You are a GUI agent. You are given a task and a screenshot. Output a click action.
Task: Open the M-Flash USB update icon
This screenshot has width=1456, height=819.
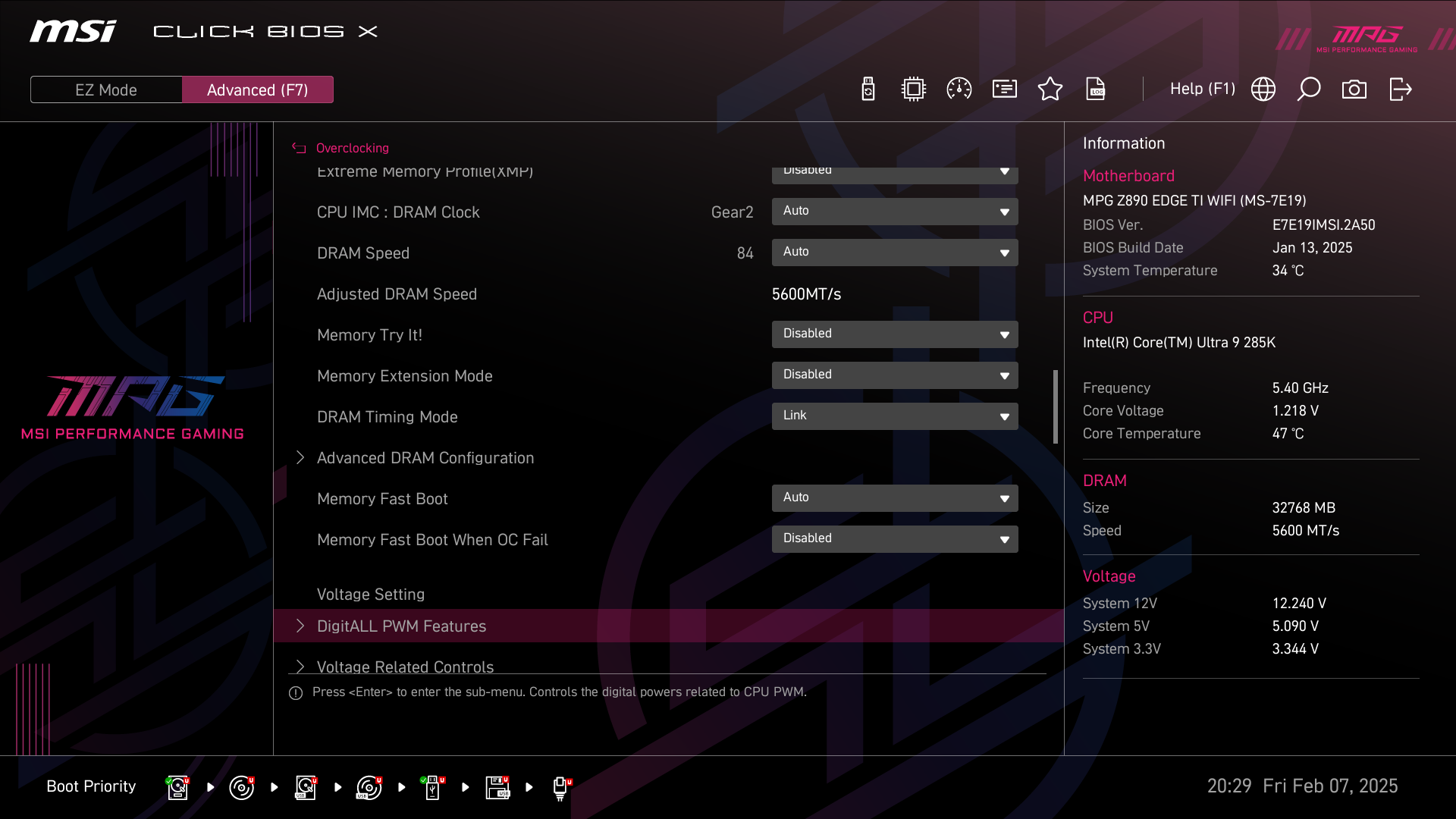868,89
